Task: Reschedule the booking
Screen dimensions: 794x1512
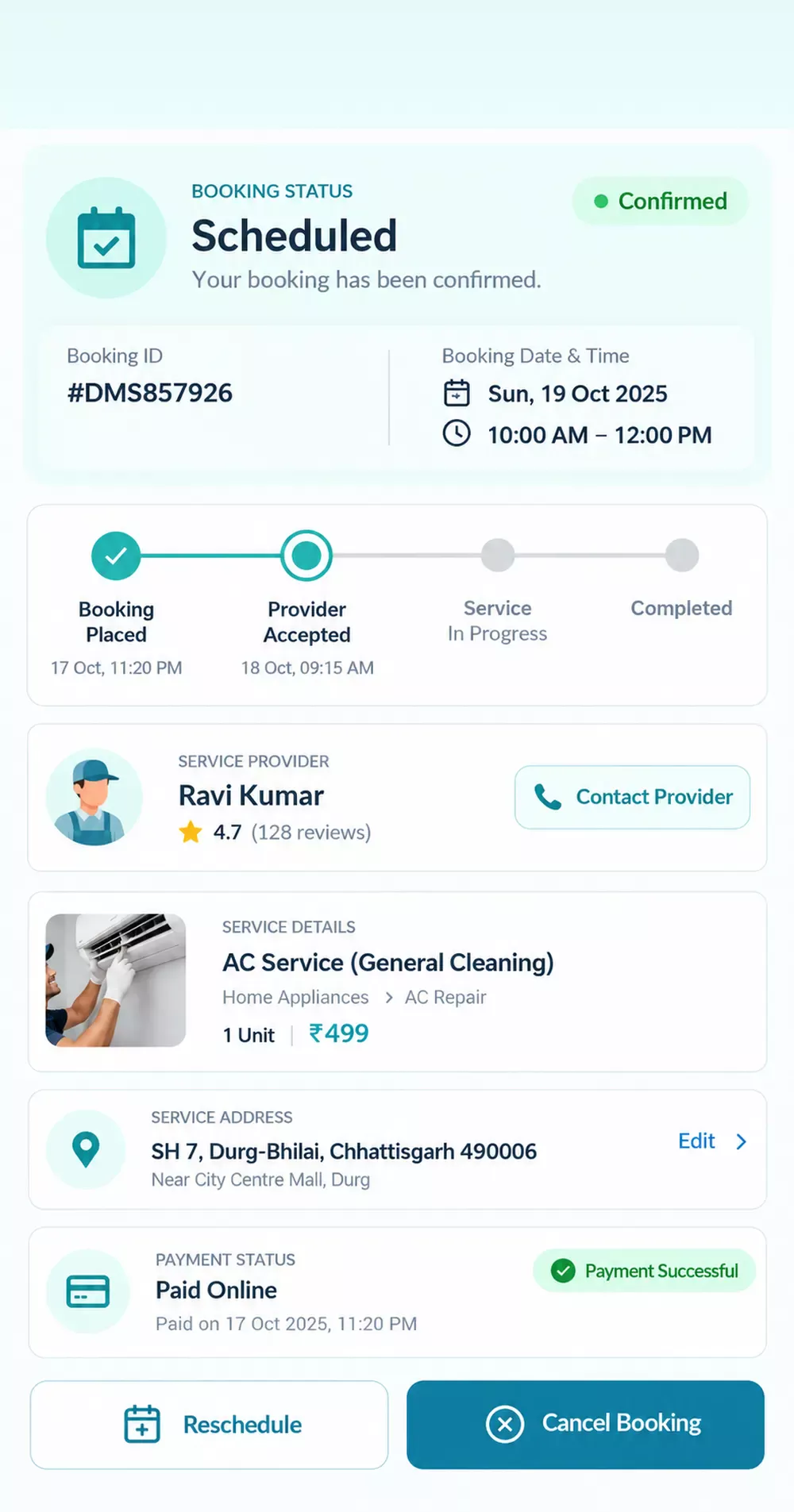Action: pos(209,1425)
